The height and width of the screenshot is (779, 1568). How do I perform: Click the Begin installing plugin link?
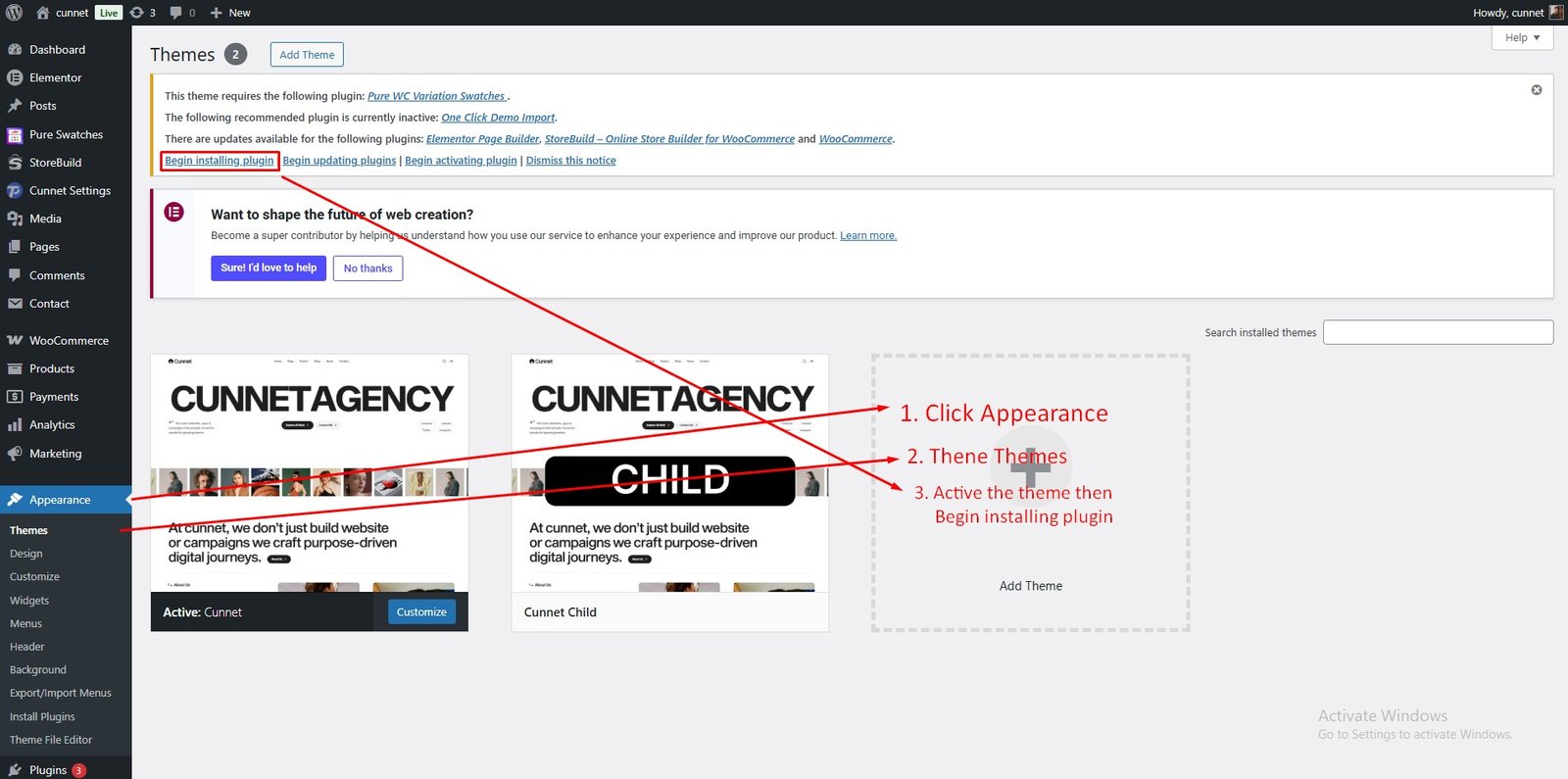click(220, 161)
